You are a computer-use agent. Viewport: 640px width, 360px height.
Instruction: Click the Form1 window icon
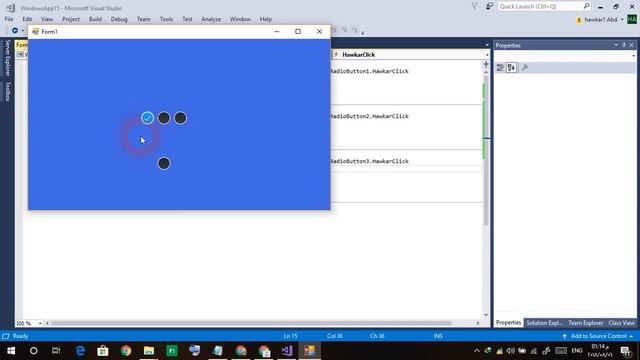click(x=36, y=31)
